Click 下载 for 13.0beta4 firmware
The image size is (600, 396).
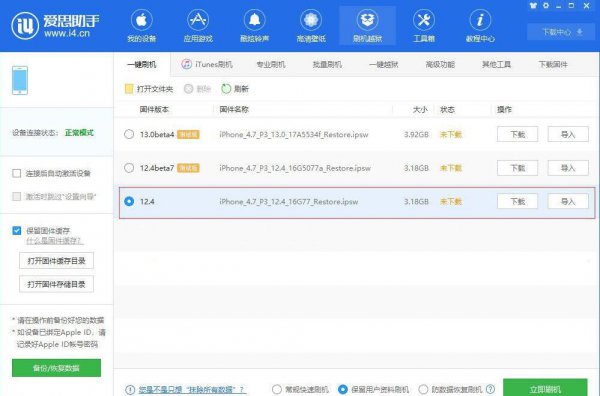point(517,134)
